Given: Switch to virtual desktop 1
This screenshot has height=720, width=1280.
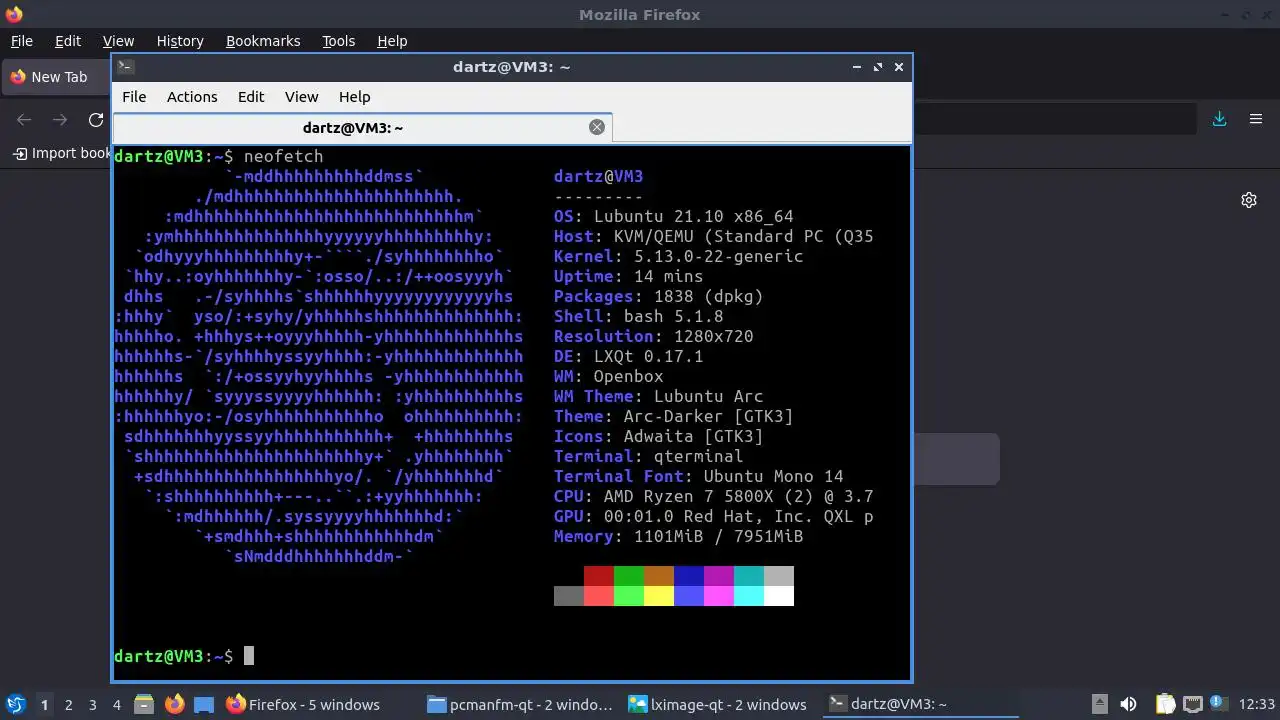Looking at the screenshot, I should (x=44, y=704).
